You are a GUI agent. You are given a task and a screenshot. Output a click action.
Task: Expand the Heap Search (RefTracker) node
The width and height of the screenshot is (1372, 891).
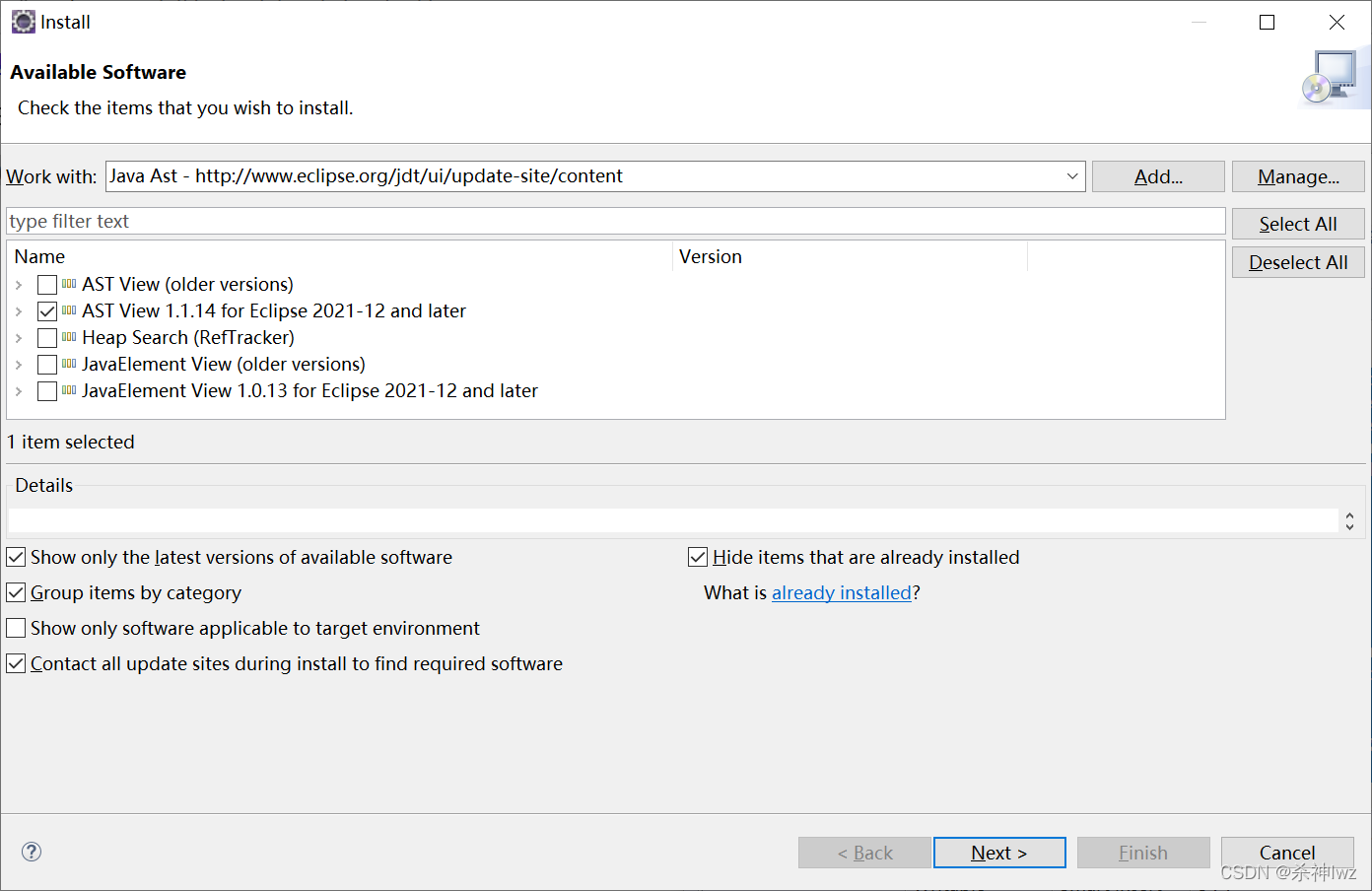tap(20, 337)
